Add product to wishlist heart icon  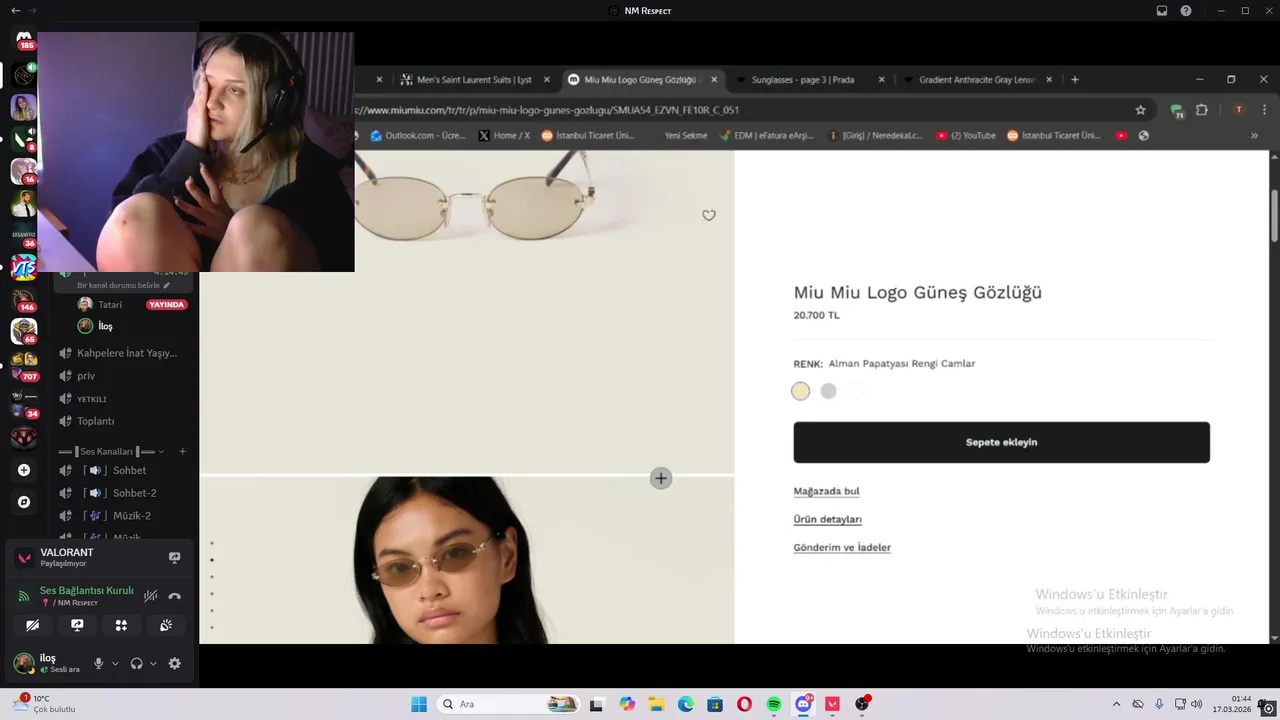click(709, 215)
